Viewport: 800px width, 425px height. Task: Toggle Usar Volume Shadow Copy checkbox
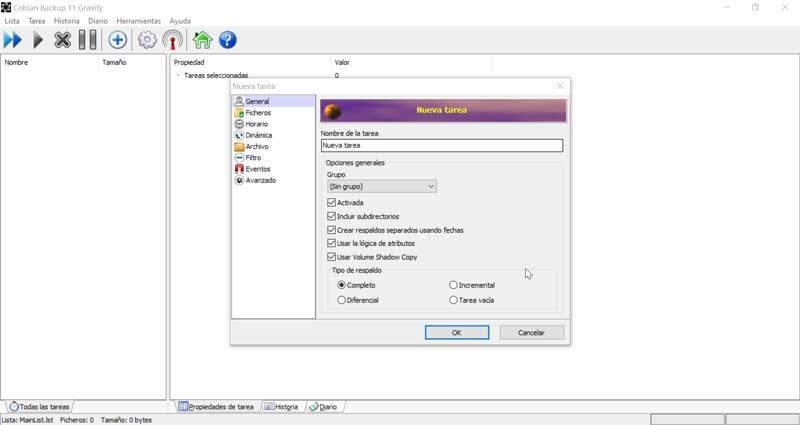coord(332,257)
